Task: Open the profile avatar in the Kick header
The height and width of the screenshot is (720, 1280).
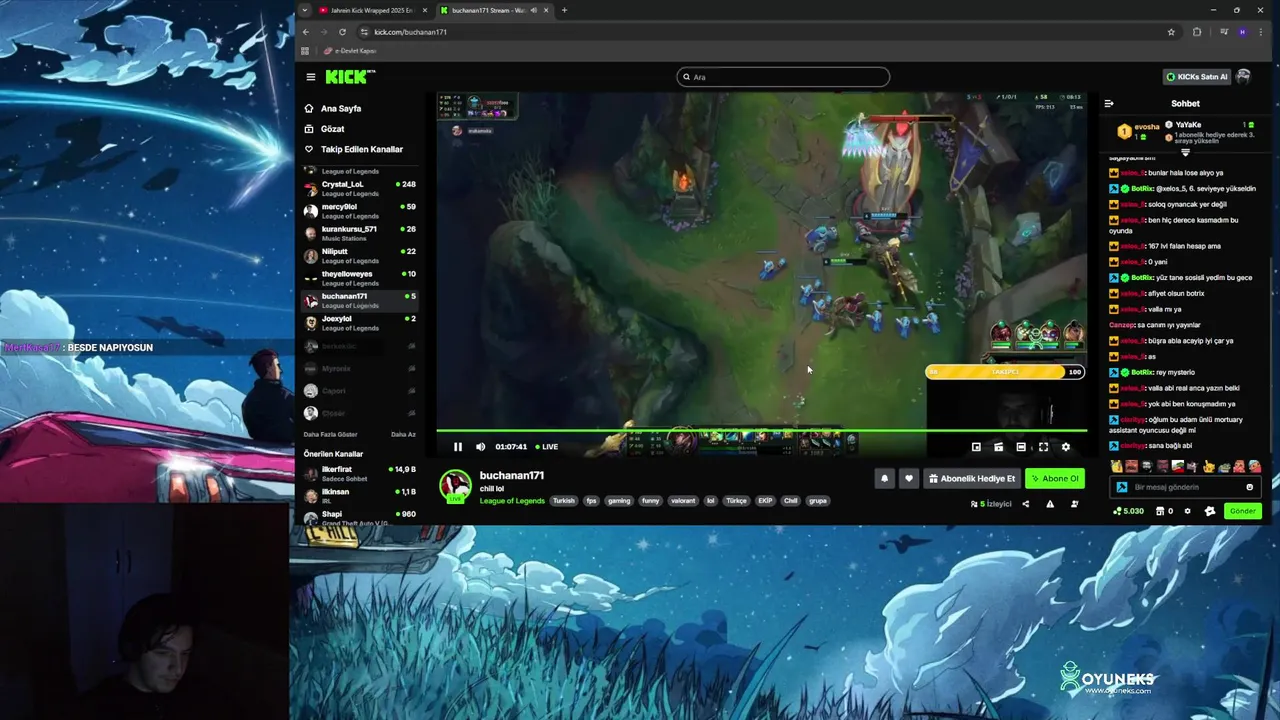Action: point(1244,77)
